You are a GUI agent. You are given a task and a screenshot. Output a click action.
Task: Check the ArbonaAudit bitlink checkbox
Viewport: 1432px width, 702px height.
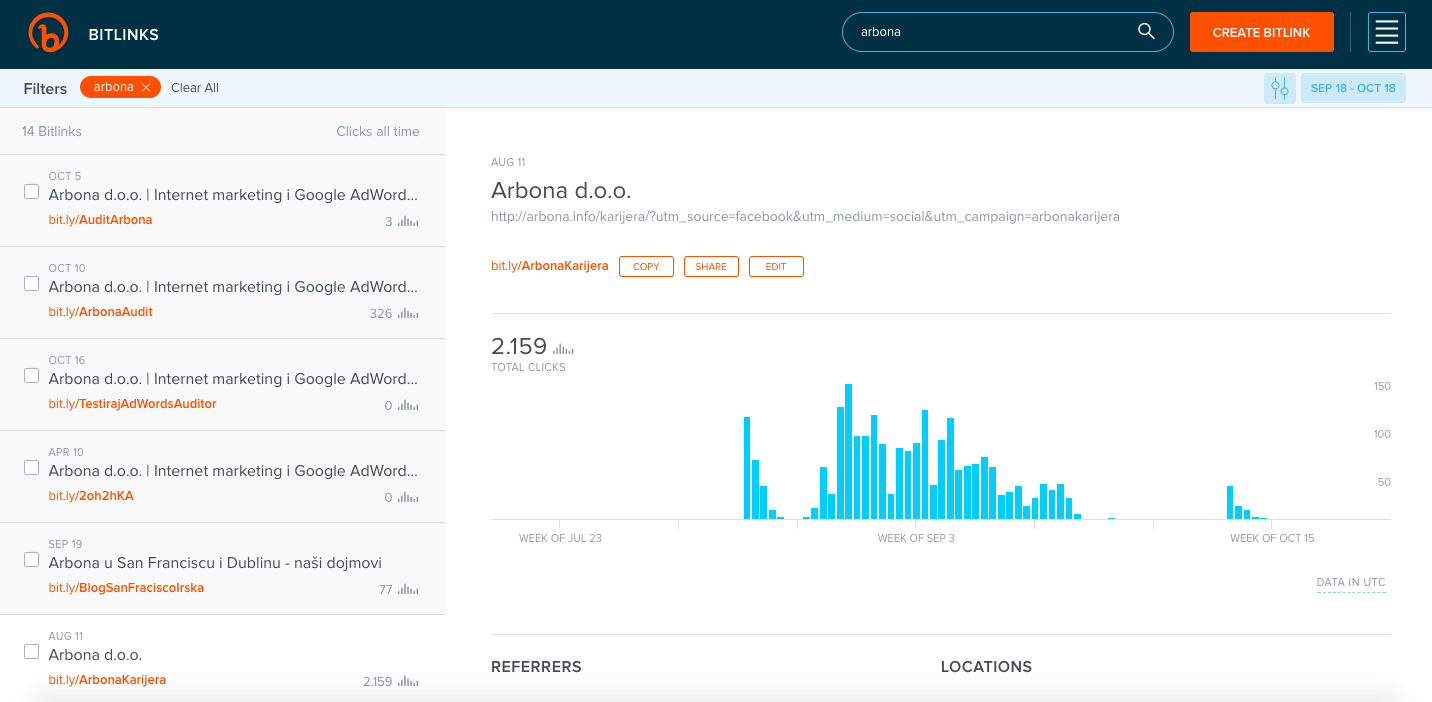[x=31, y=284]
